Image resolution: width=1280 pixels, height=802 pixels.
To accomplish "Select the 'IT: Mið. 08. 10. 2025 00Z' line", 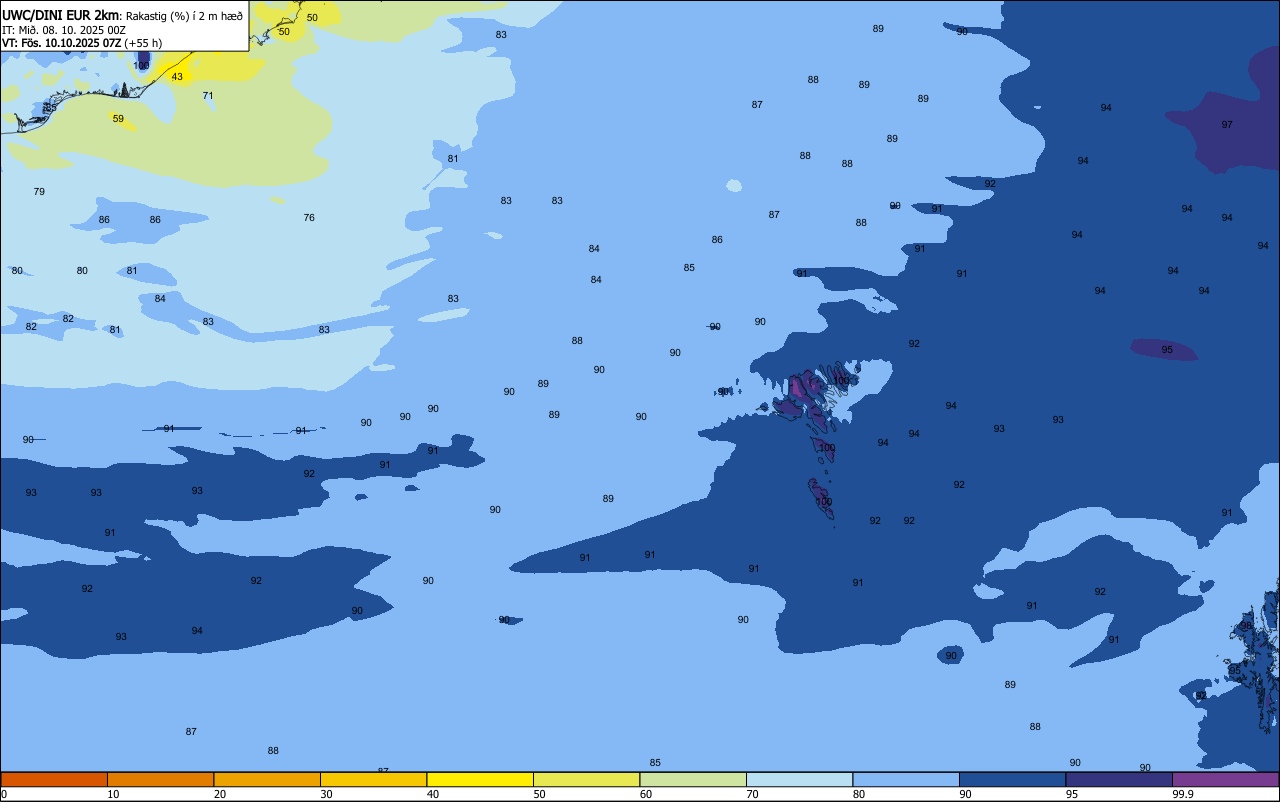I will point(64,29).
